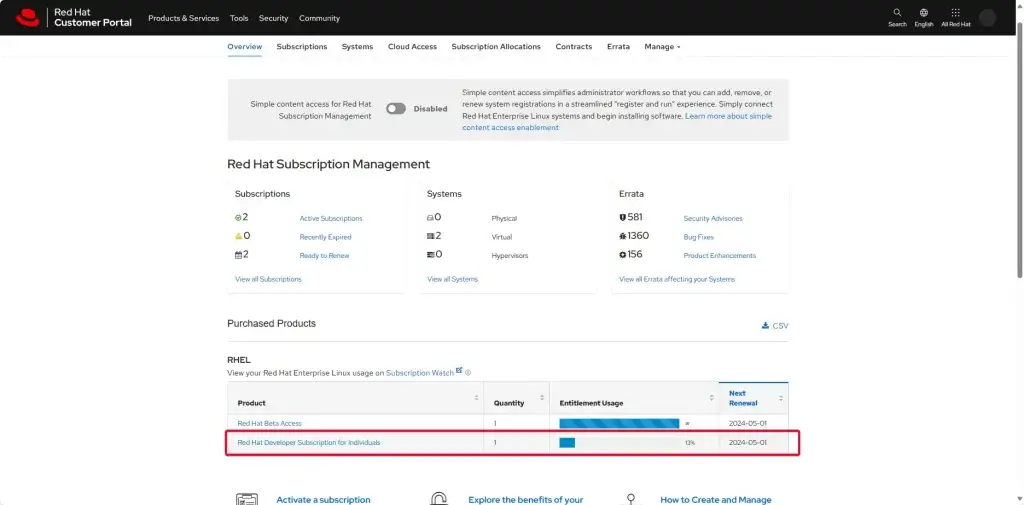Open the Bug Fixes link

tap(699, 237)
